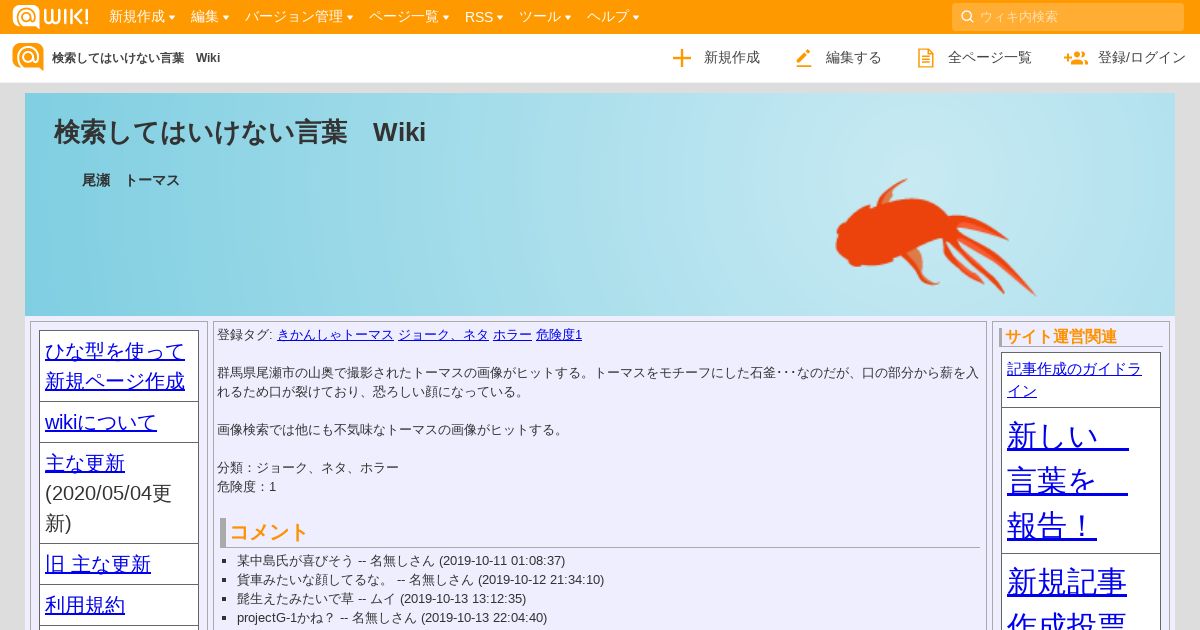Open 新規記事作成投票 link in right sidebar
Screen dimensions: 1200x630
coord(1067,596)
